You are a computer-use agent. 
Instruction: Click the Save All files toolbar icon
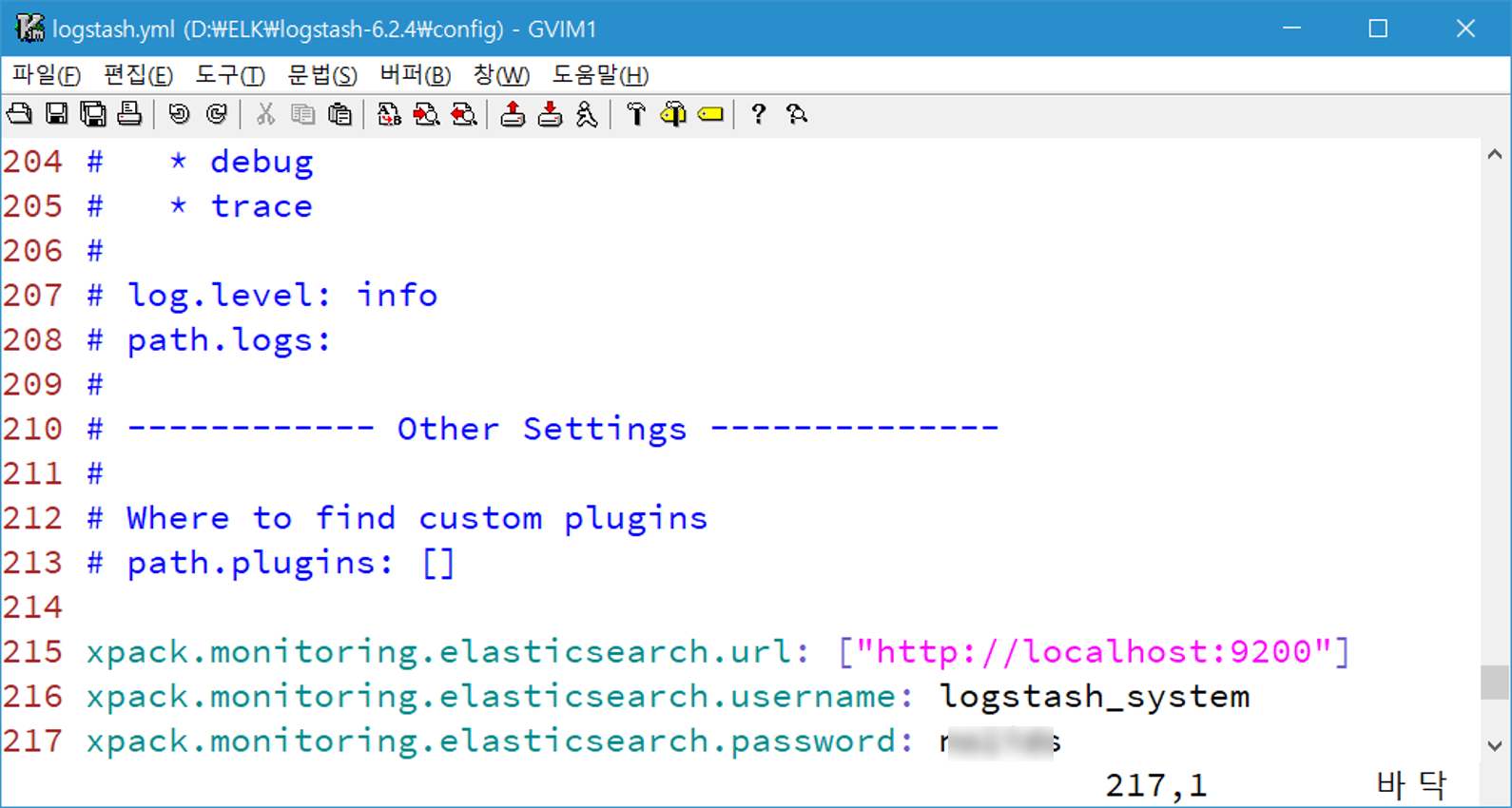93,114
